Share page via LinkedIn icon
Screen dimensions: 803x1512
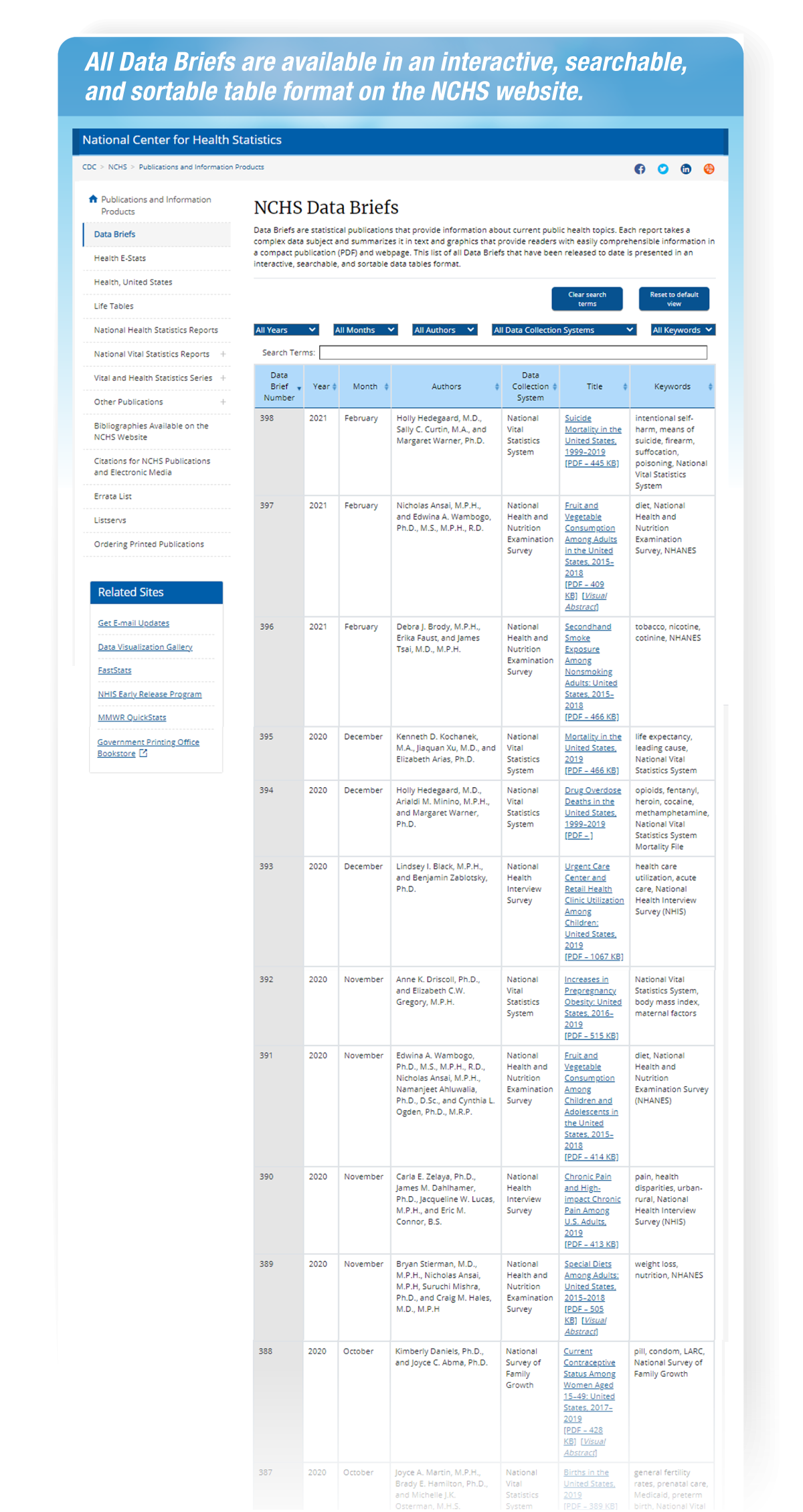coord(686,169)
